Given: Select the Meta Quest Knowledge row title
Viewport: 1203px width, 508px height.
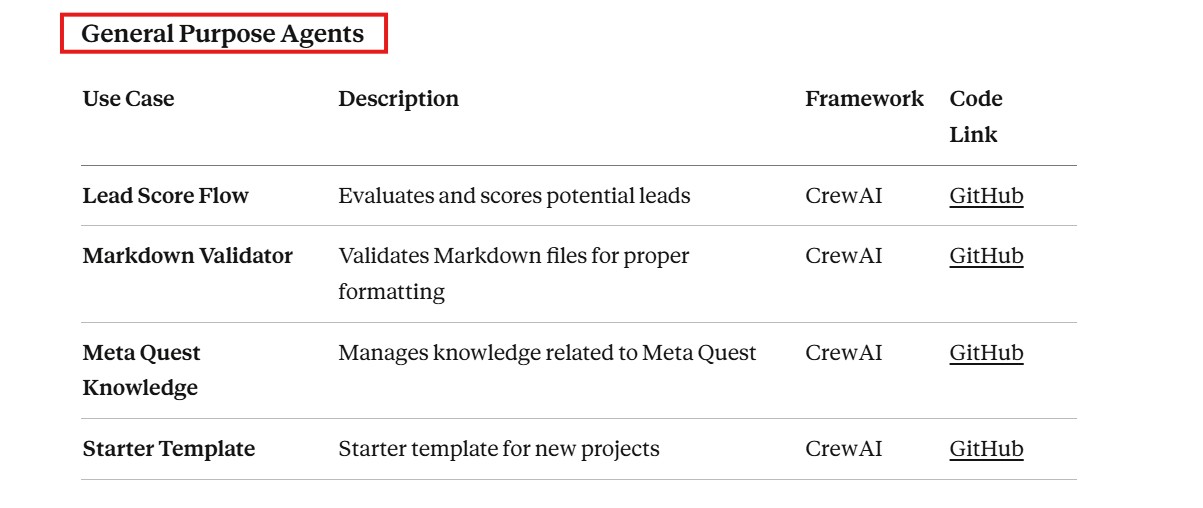Looking at the screenshot, I should (x=141, y=370).
